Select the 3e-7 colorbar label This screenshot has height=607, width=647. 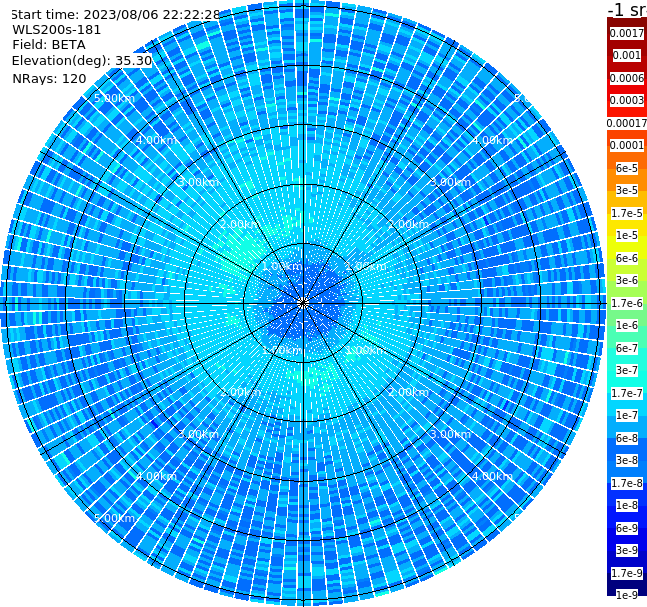(627, 370)
